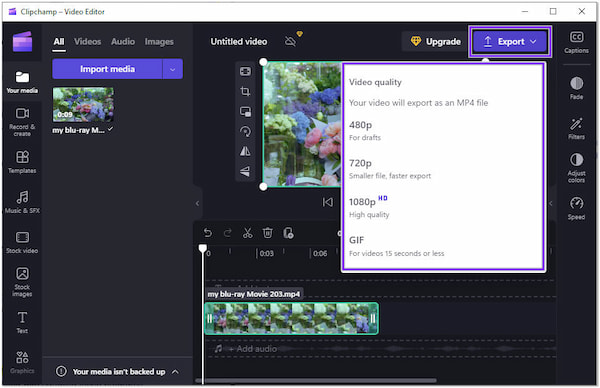Choose the GIF export option
This screenshot has height=388, width=600.
(x=443, y=246)
